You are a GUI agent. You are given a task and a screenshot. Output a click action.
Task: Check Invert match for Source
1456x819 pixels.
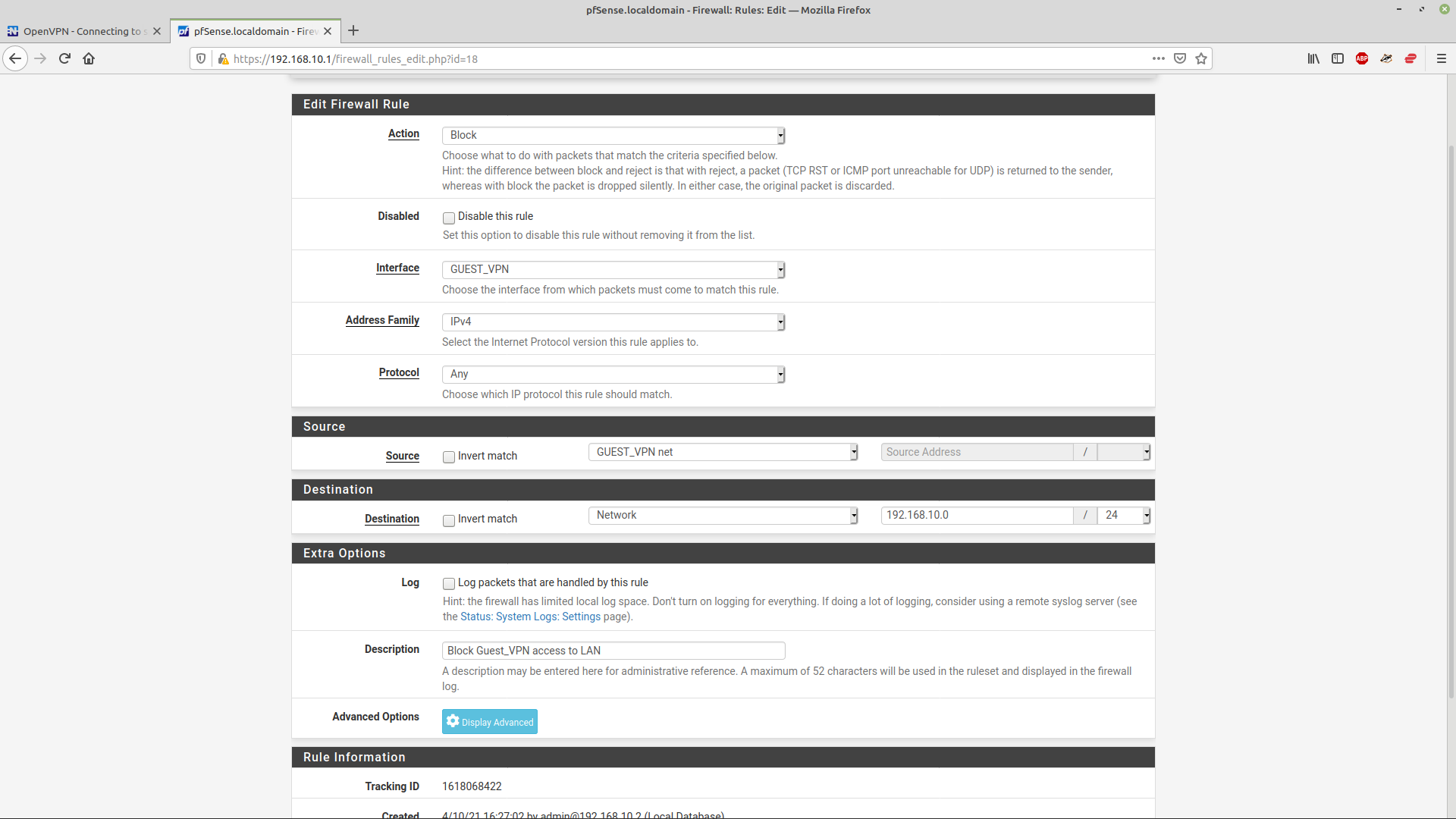pos(449,457)
